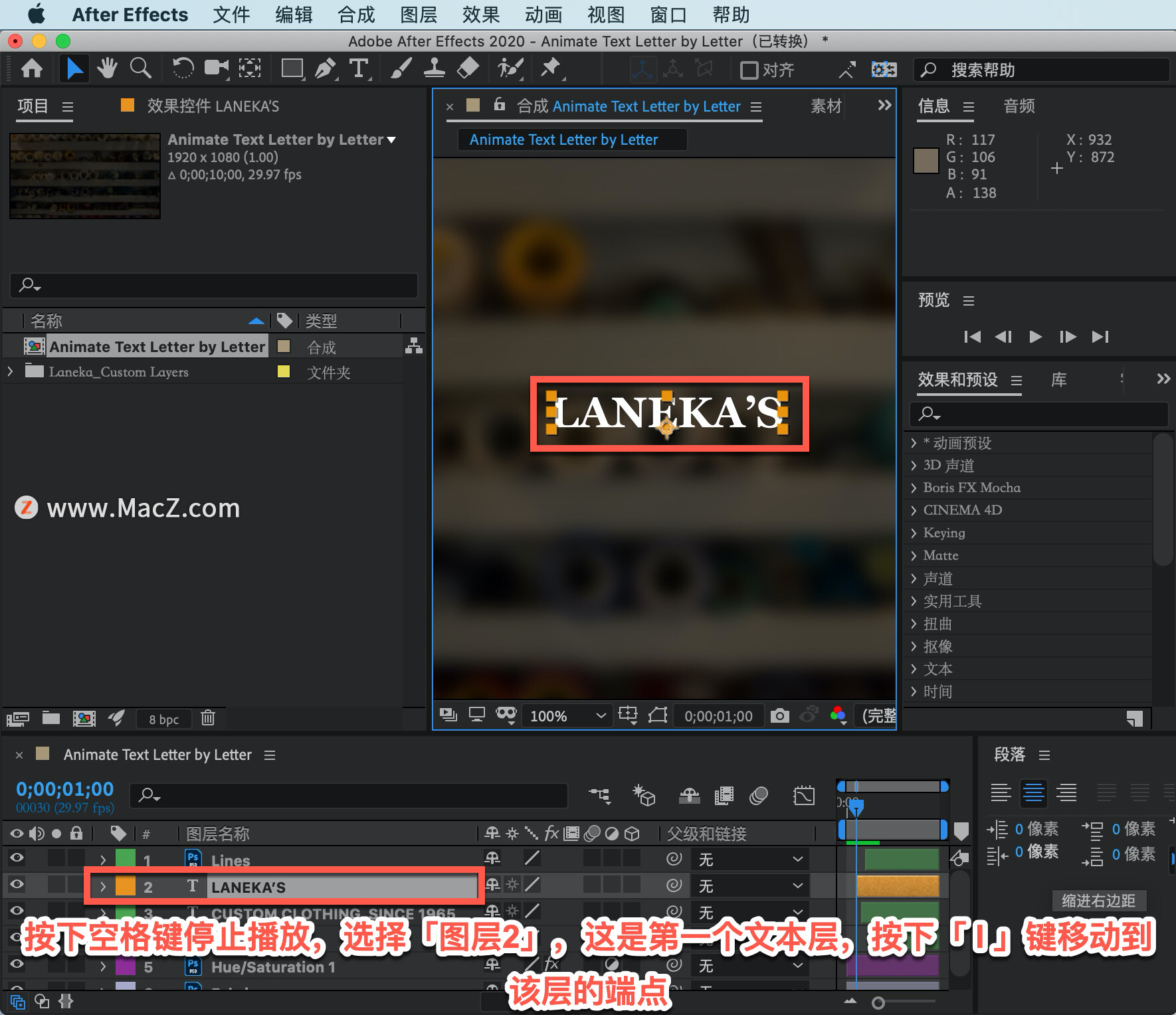Viewport: 1176px width, 1015px height.
Task: Play the preview with play button
Action: [1035, 337]
